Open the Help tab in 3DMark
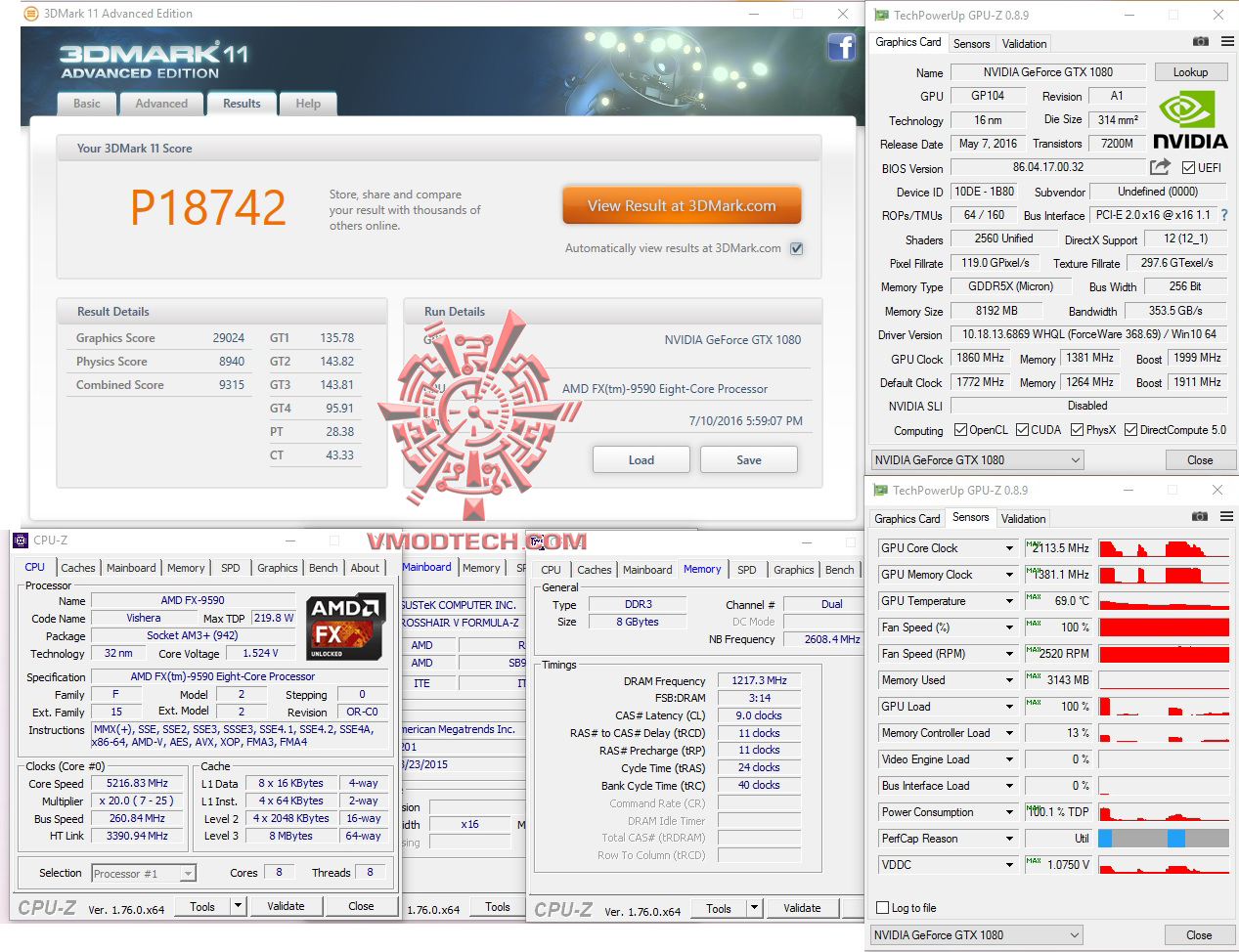The width and height of the screenshot is (1239, 952). 308,104
